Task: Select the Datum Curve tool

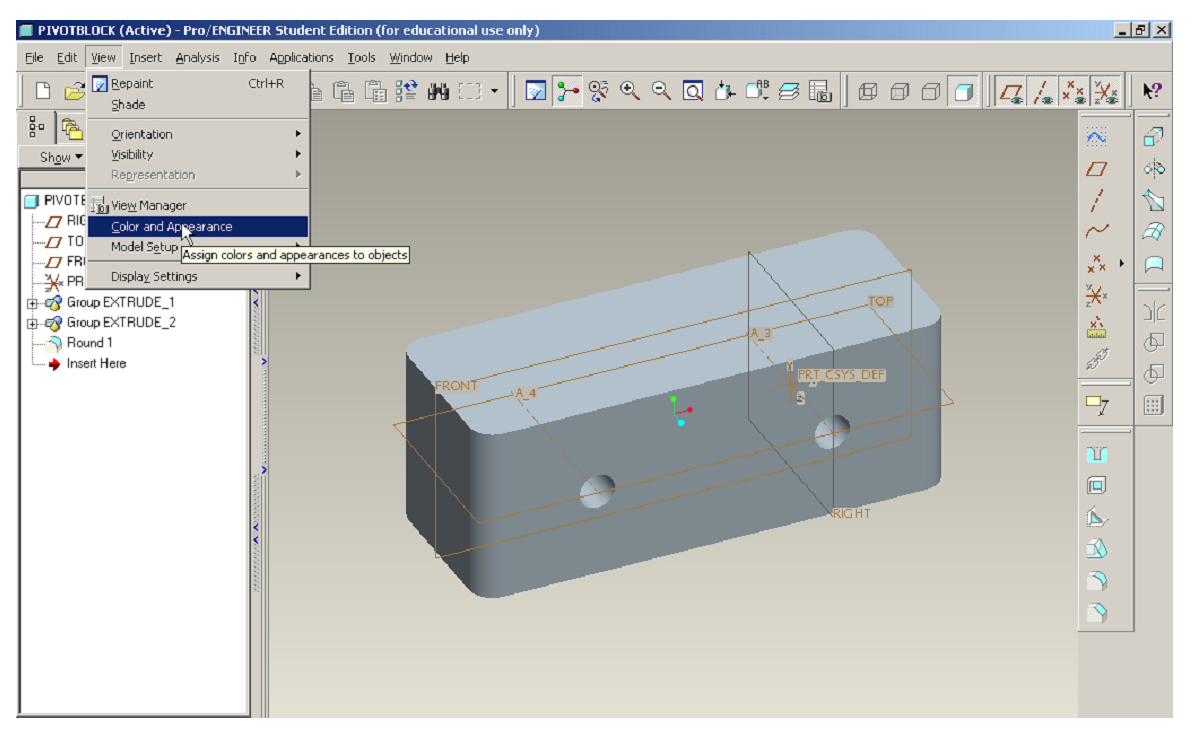Action: [1097, 232]
